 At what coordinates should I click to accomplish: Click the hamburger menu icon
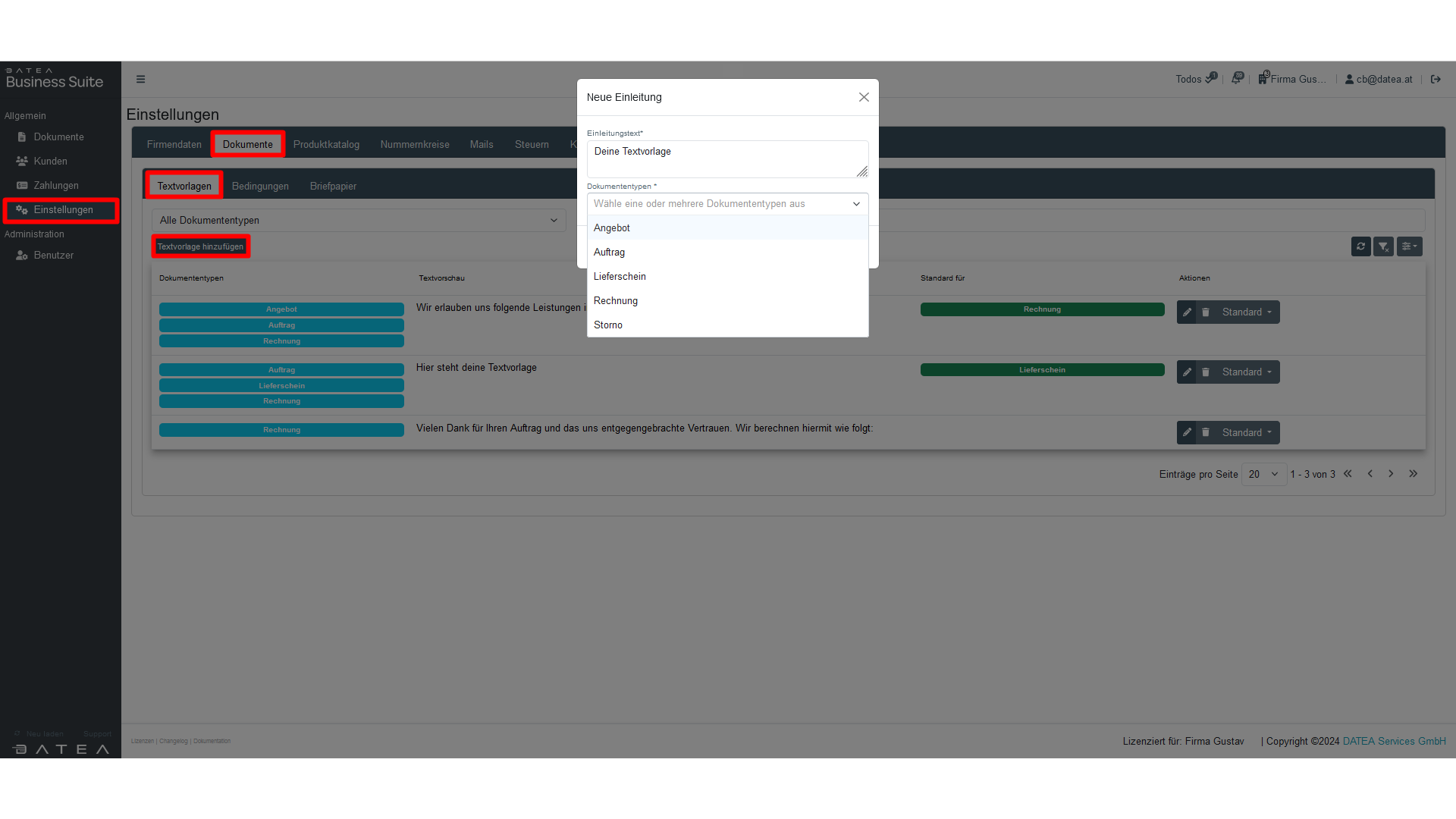140,79
